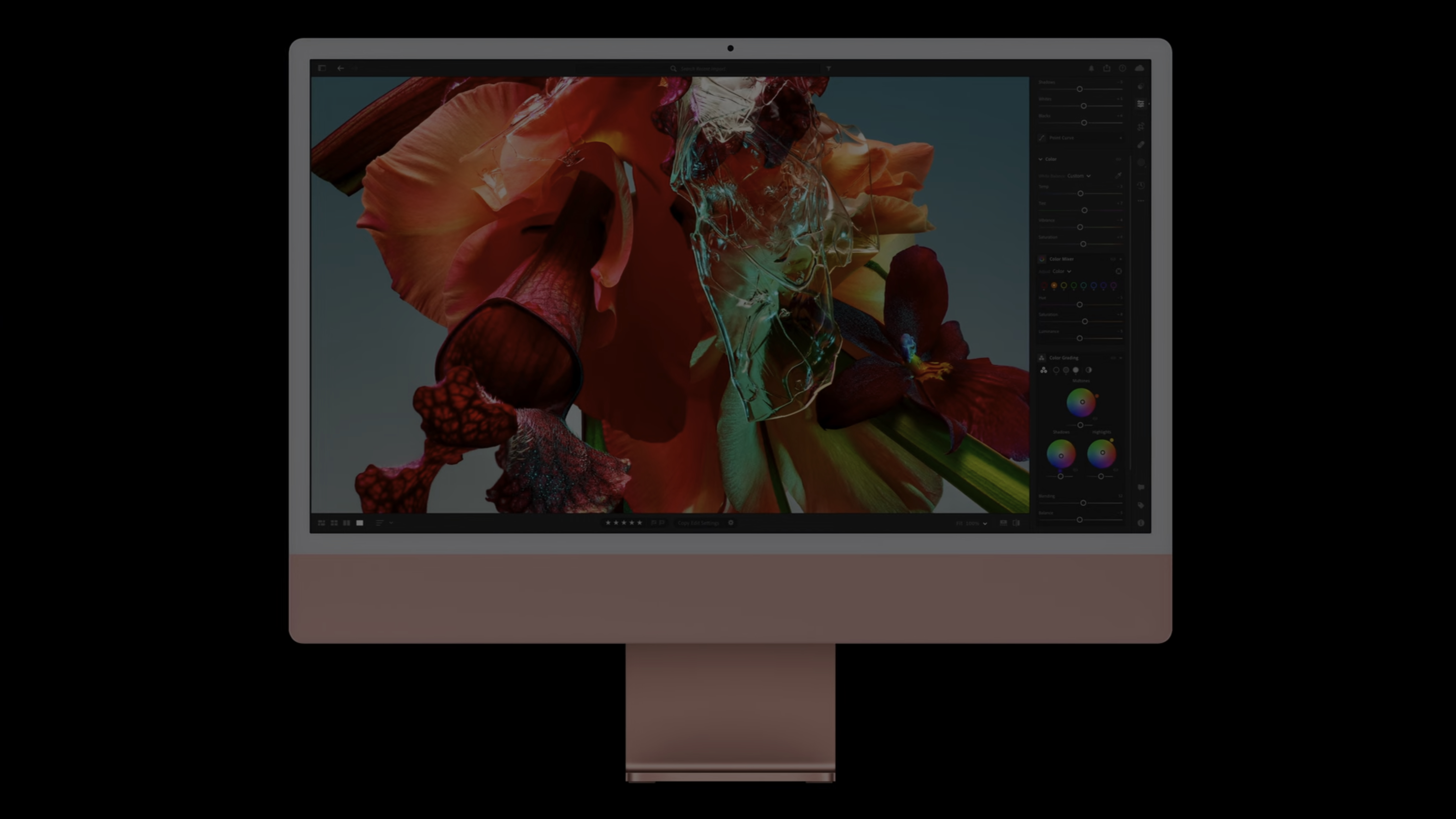Open the Crop and Rotate tool
This screenshot has width=1456, height=819.
1141,127
